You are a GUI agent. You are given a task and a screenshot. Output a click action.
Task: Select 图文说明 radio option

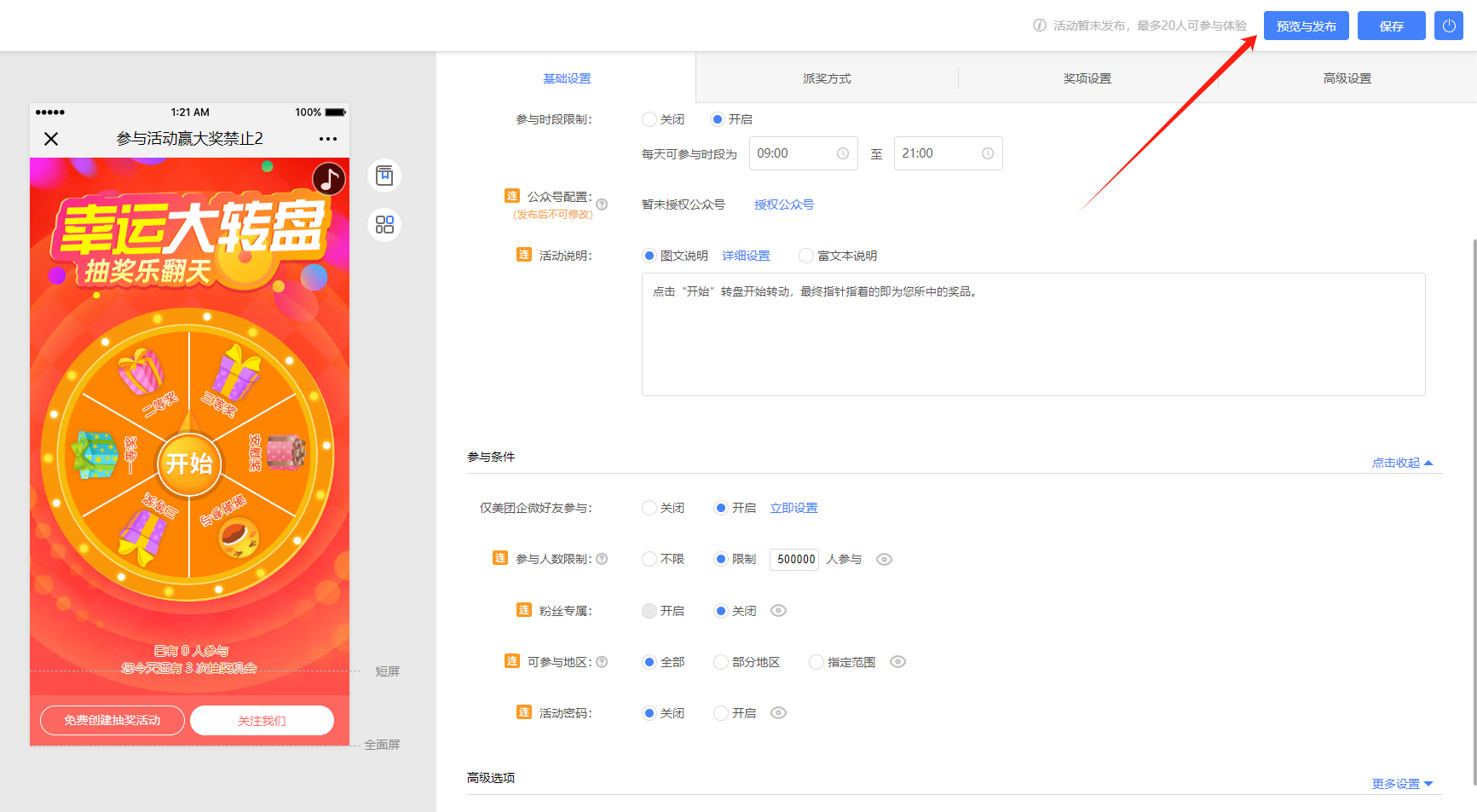pos(649,256)
